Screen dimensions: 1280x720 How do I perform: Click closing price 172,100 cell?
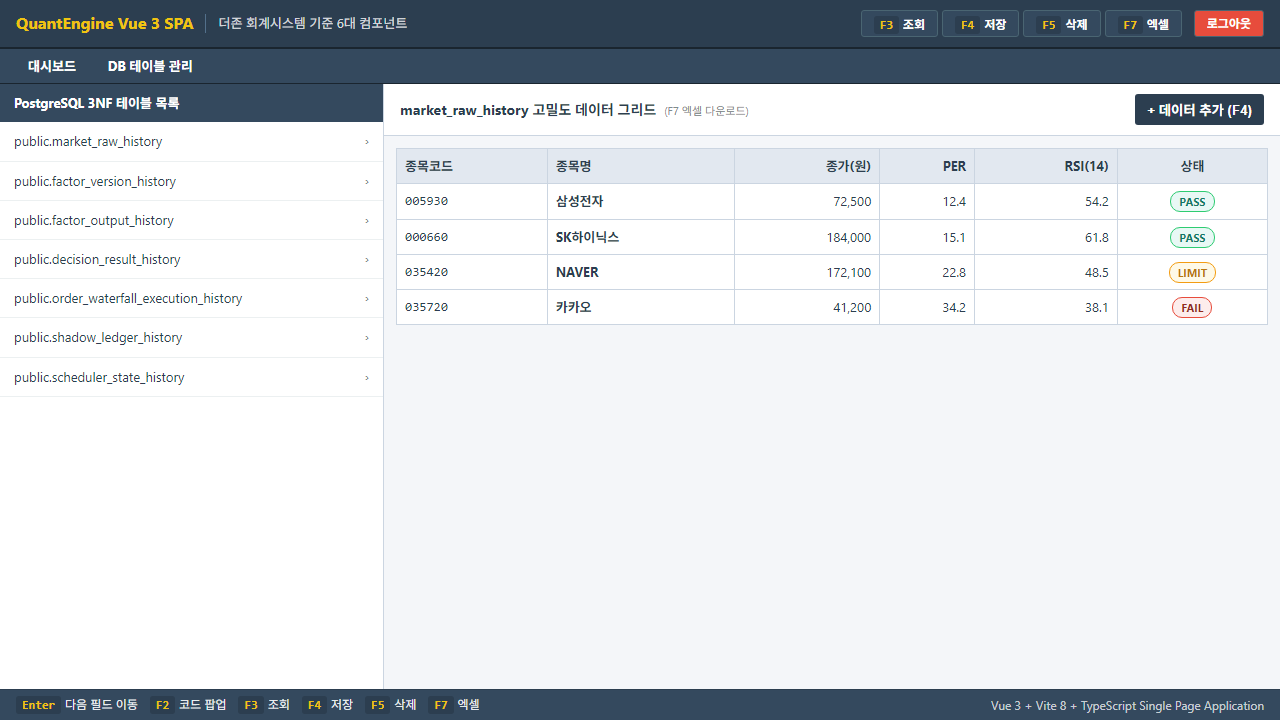coord(807,272)
